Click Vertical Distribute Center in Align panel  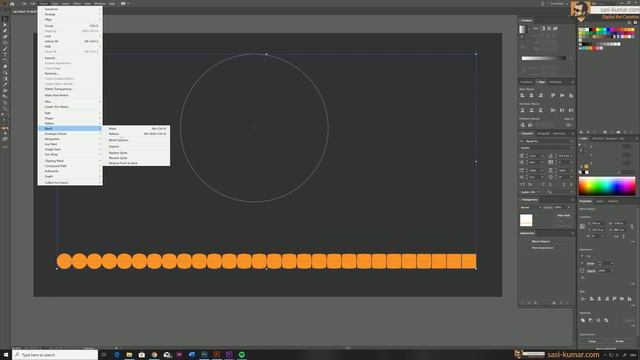[x=531, y=110]
